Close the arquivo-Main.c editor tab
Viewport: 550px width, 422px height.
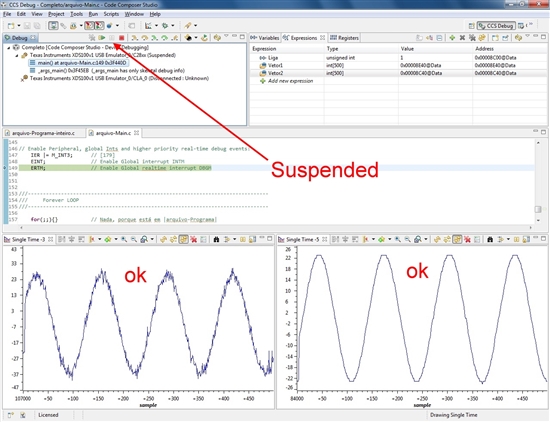[136, 133]
